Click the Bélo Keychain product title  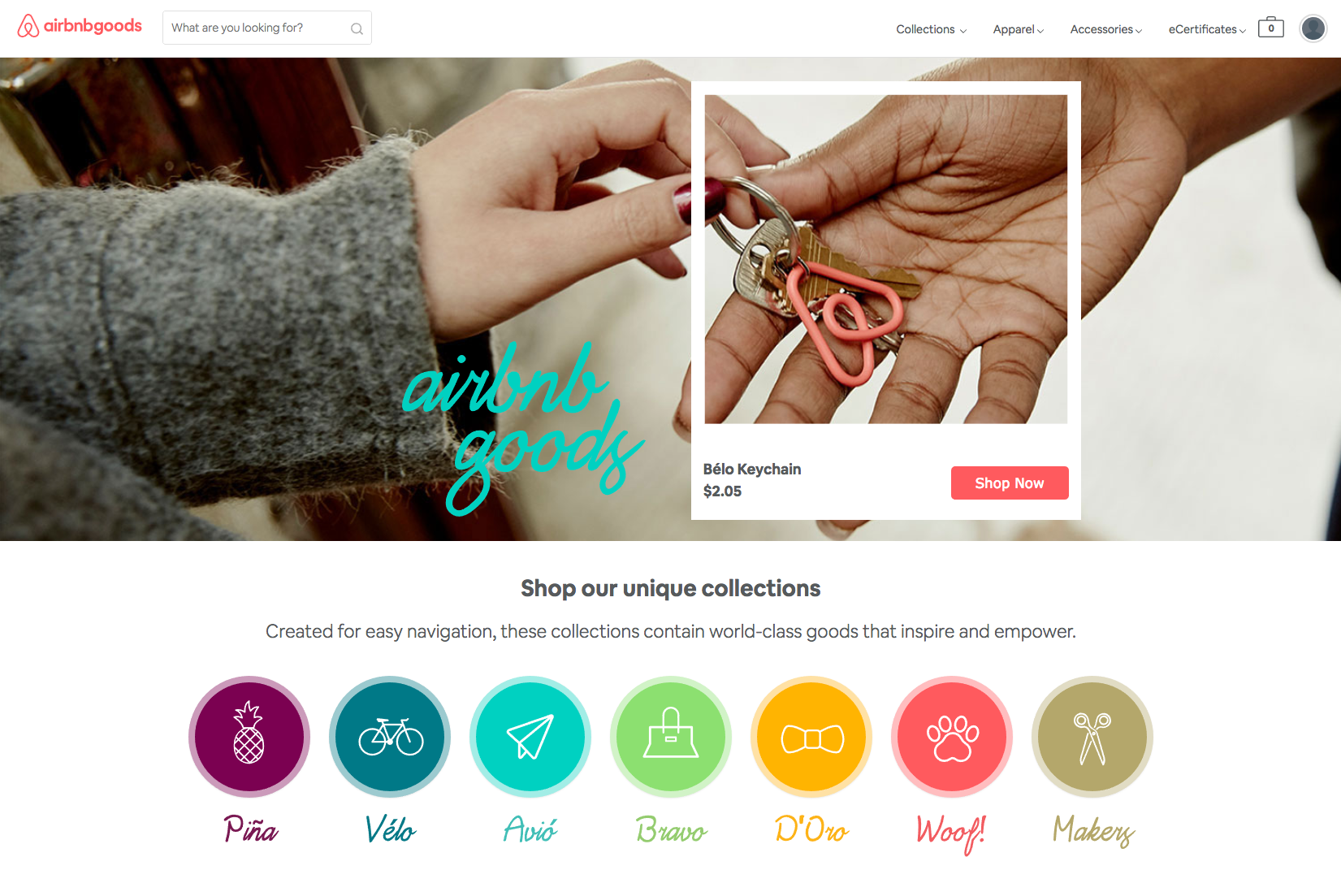point(752,469)
